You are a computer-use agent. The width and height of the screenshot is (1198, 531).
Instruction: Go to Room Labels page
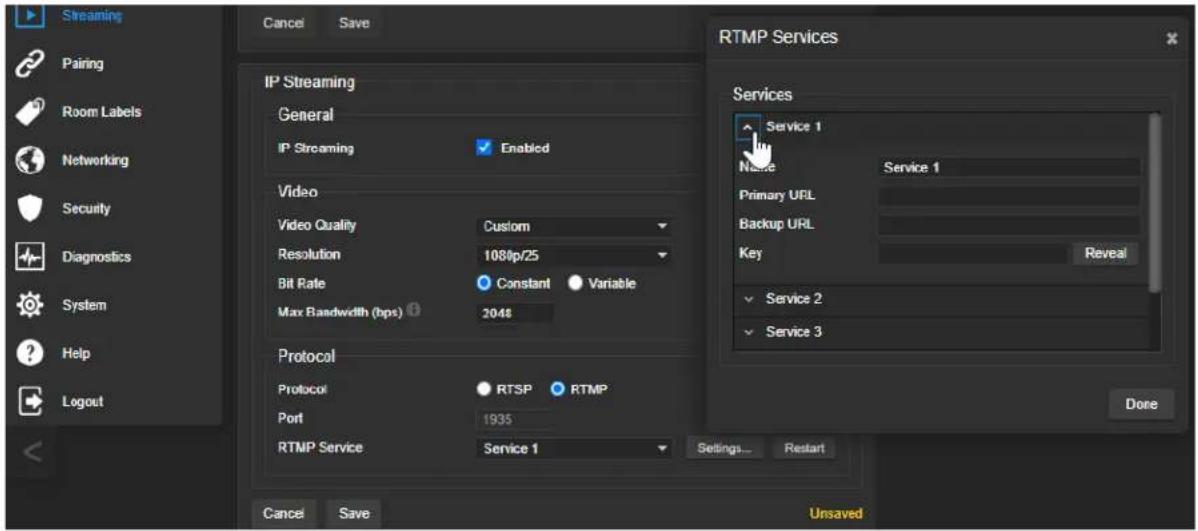[x=102, y=112]
